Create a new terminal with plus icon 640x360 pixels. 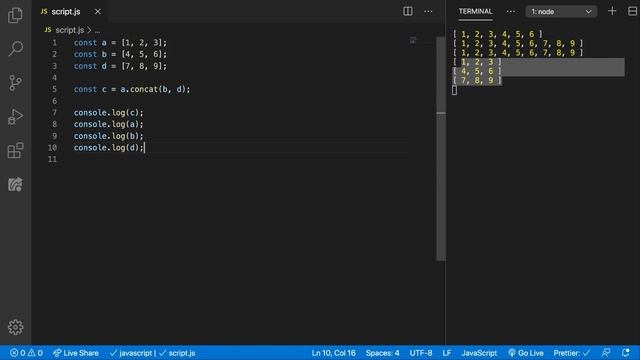coord(612,11)
